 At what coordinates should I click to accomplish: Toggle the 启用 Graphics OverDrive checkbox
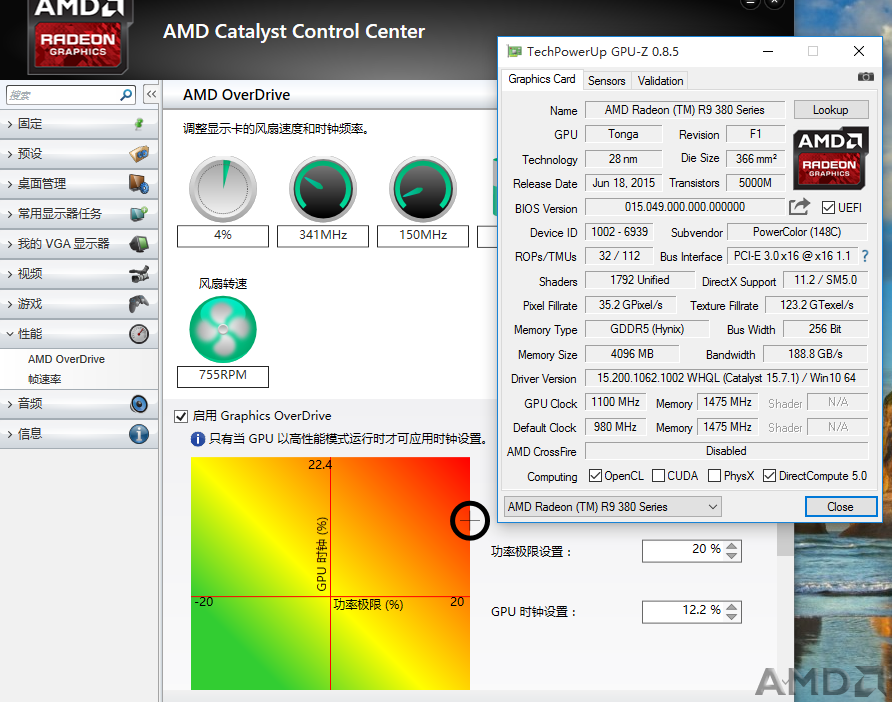point(181,416)
